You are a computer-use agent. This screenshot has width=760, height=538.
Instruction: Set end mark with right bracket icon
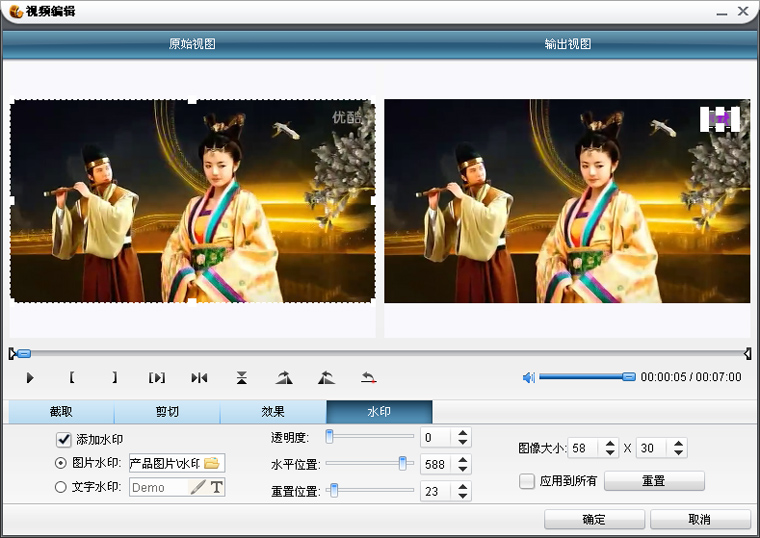114,377
